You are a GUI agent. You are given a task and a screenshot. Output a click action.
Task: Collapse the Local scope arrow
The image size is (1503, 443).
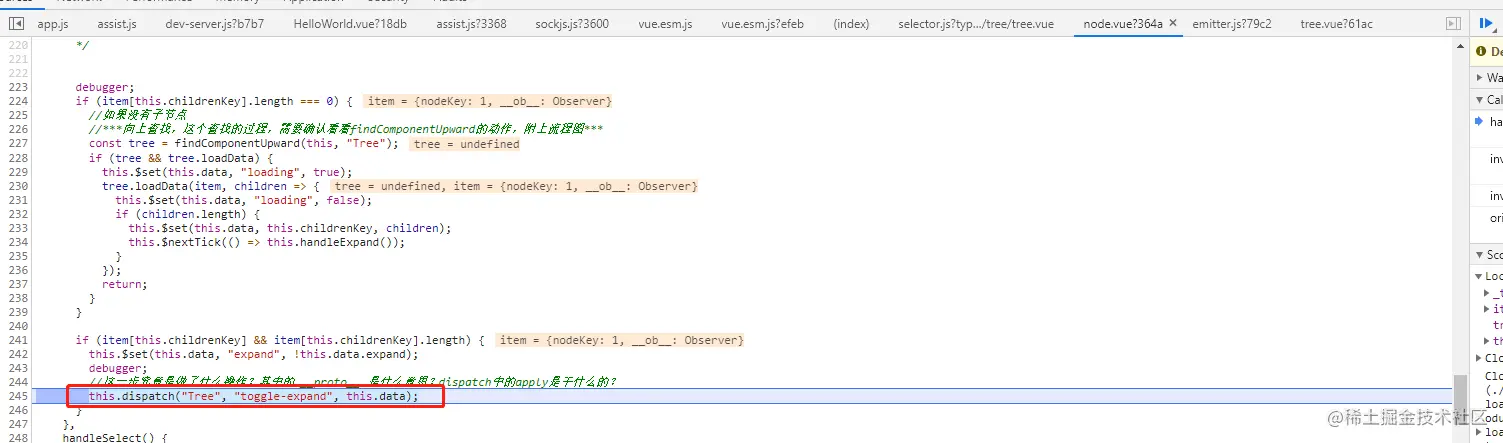[x=1479, y=276]
